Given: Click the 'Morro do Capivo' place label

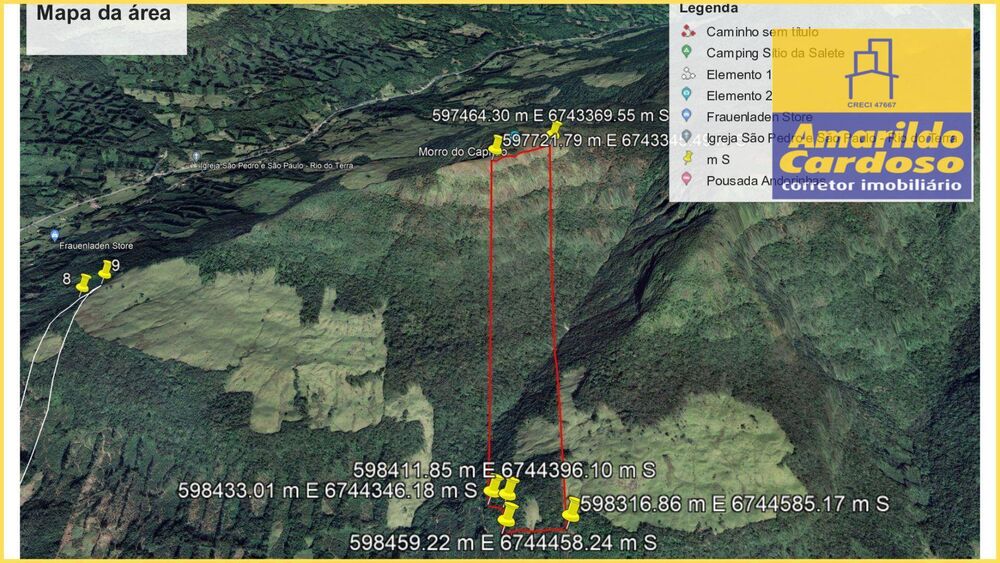Looking at the screenshot, I should tap(462, 152).
